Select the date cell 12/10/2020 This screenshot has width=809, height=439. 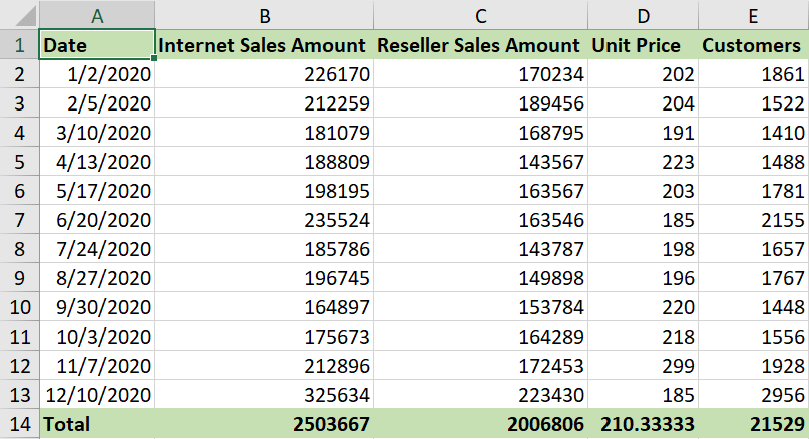pyautogui.click(x=97, y=395)
